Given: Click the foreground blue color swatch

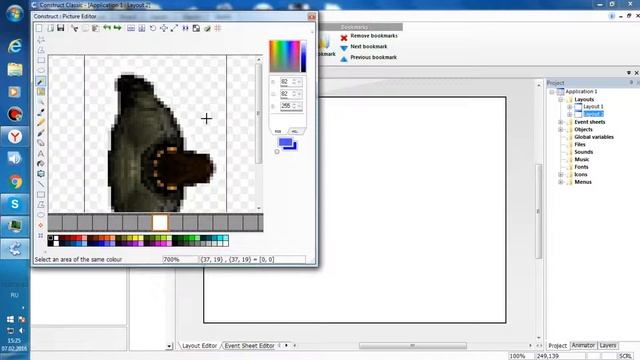Looking at the screenshot, I should [x=285, y=142].
